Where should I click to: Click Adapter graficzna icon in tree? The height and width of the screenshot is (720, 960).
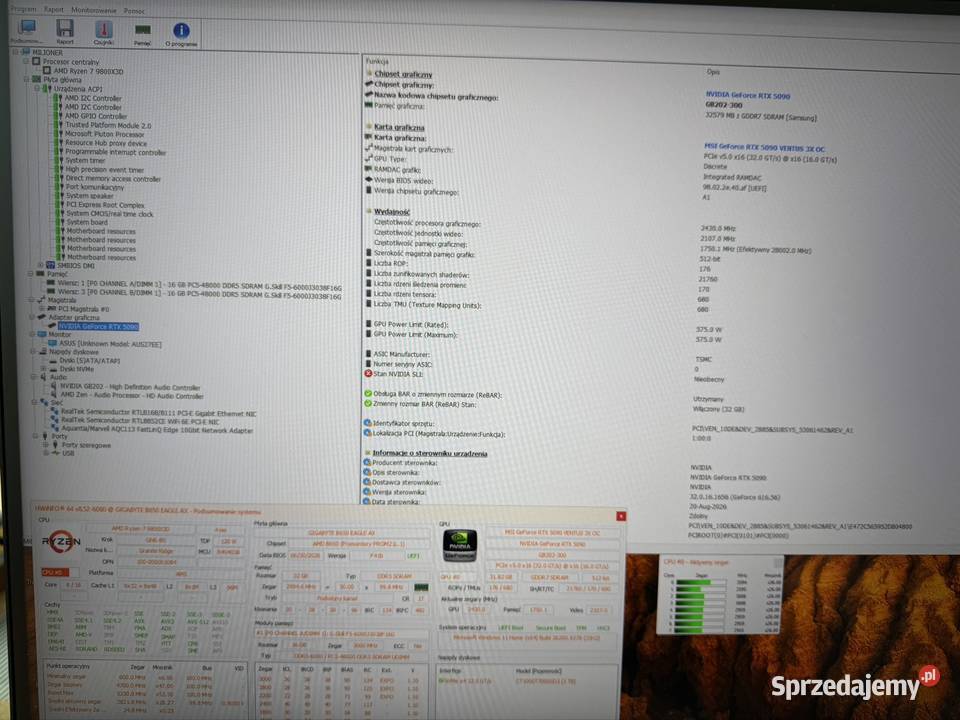[42, 317]
